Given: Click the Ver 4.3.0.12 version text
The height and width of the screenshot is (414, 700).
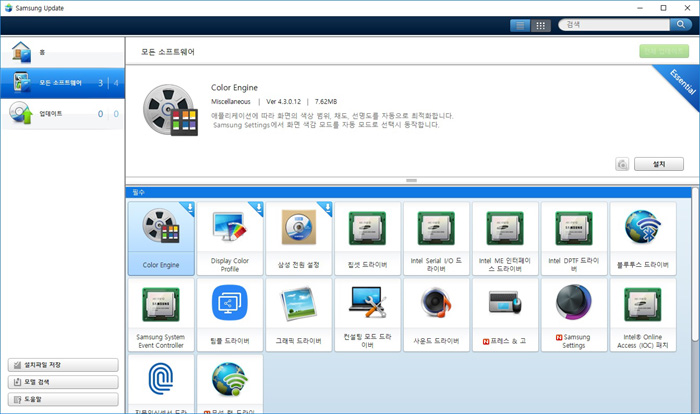Looking at the screenshot, I should (283, 102).
